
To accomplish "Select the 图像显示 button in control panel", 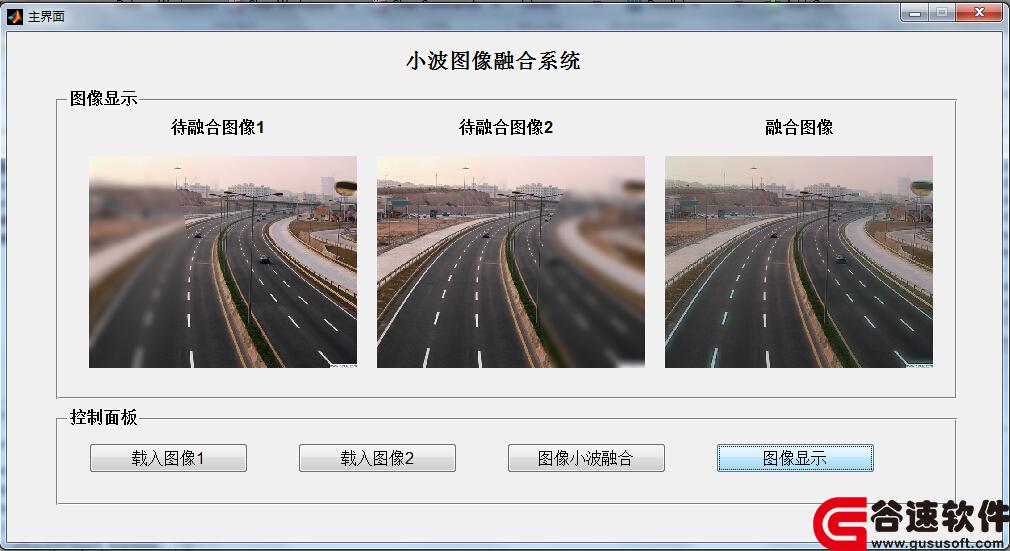I will (796, 458).
